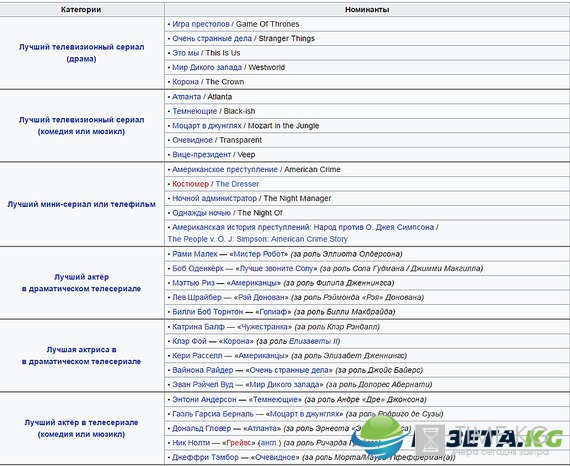Open the 'Эван Рэйчел Вуд' link
Screen dimensions: 570x466
(202, 385)
